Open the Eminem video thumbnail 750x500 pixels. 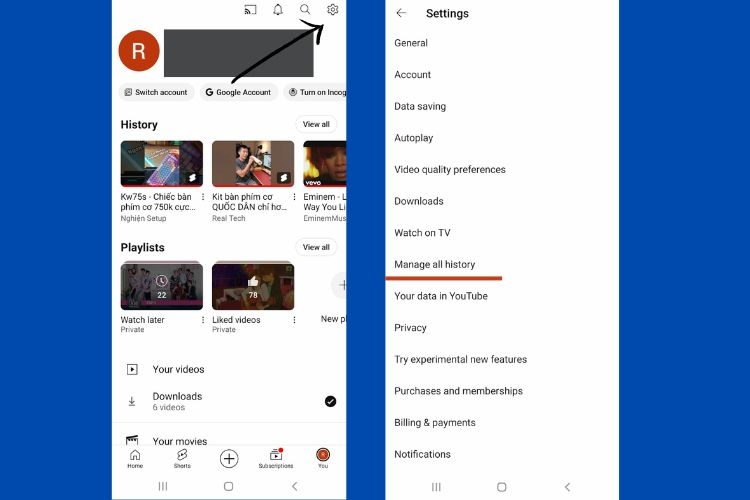[325, 164]
